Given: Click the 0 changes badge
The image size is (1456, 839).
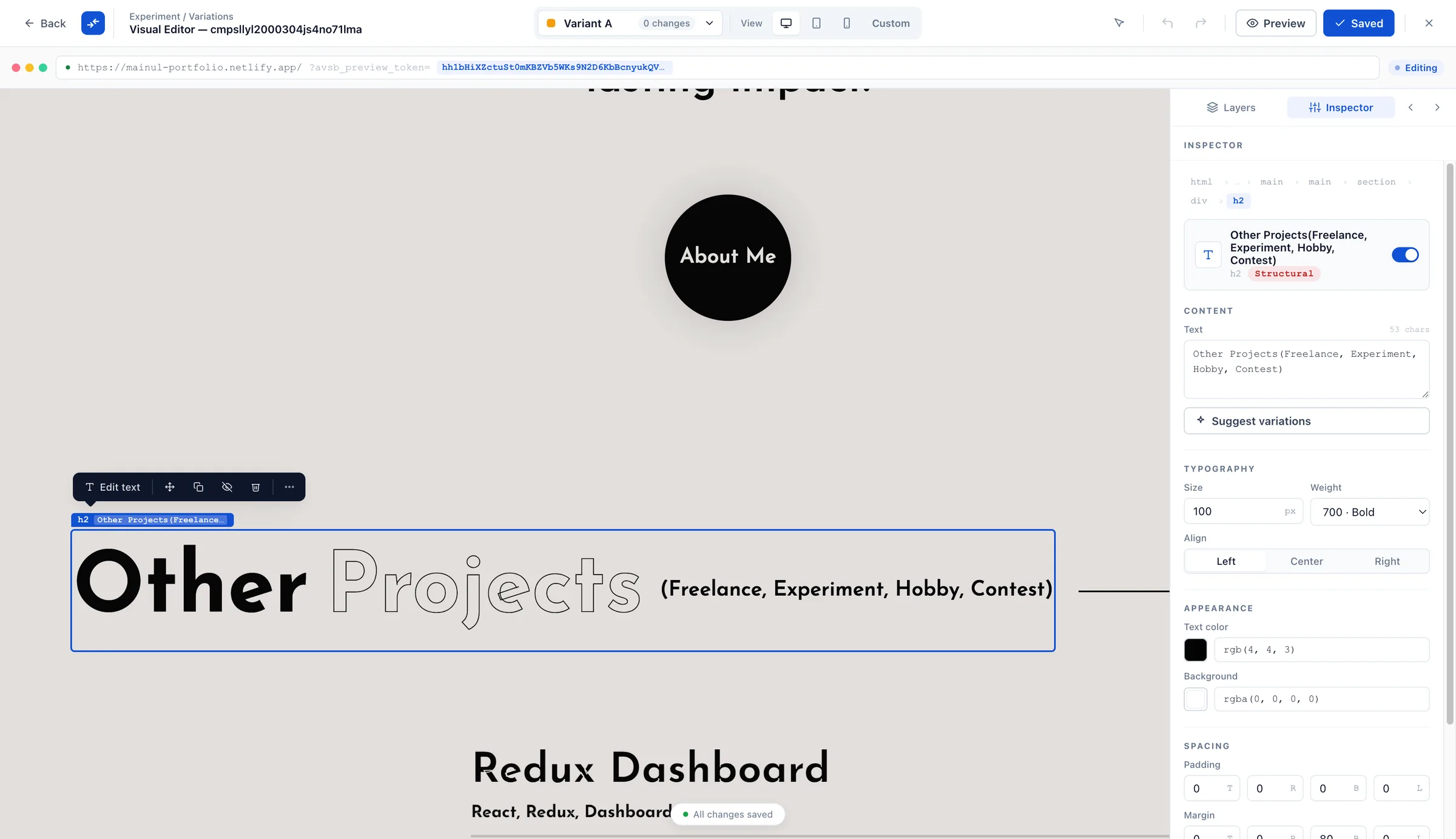Looking at the screenshot, I should 666,23.
